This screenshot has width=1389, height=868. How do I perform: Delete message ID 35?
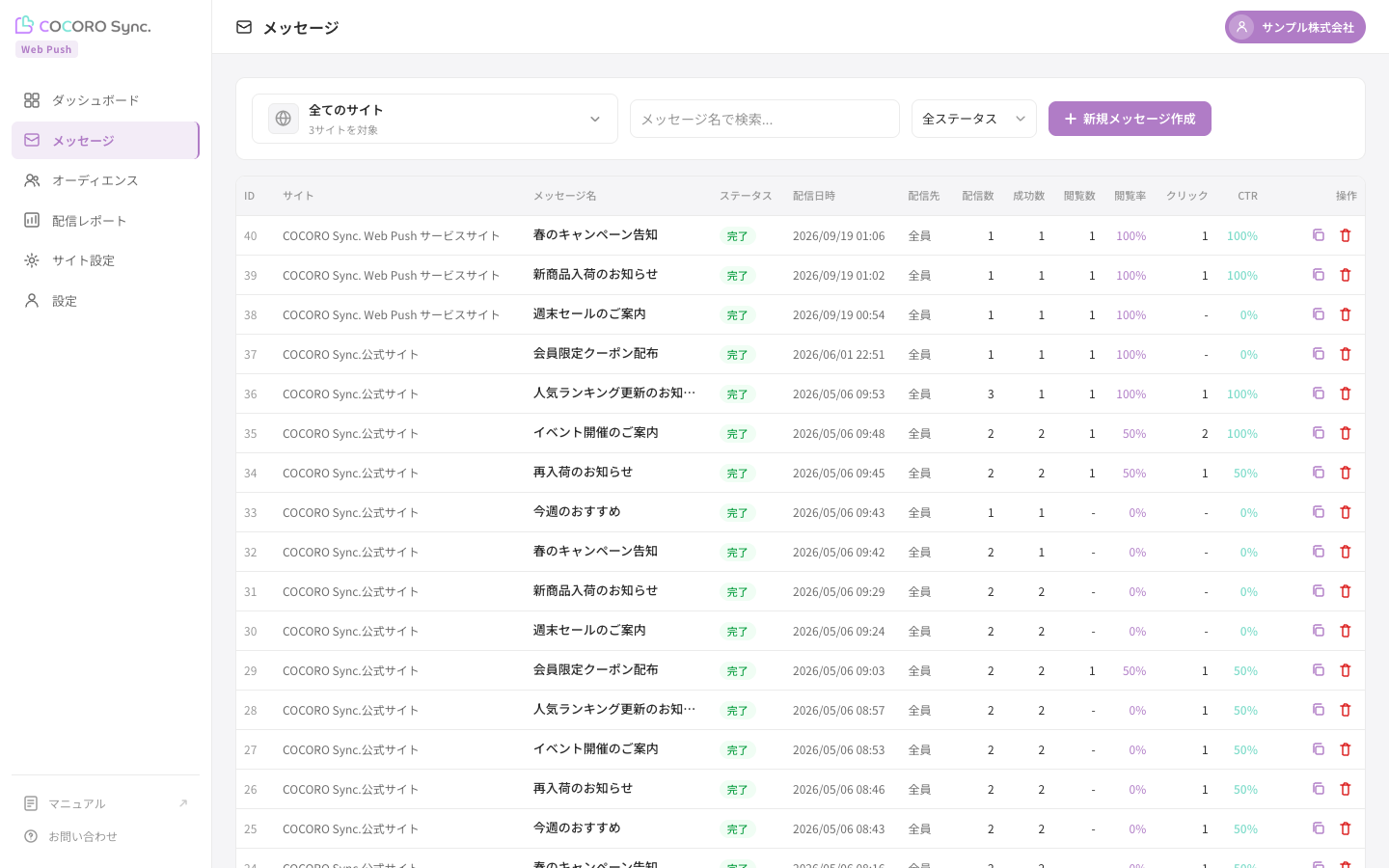pyautogui.click(x=1346, y=433)
